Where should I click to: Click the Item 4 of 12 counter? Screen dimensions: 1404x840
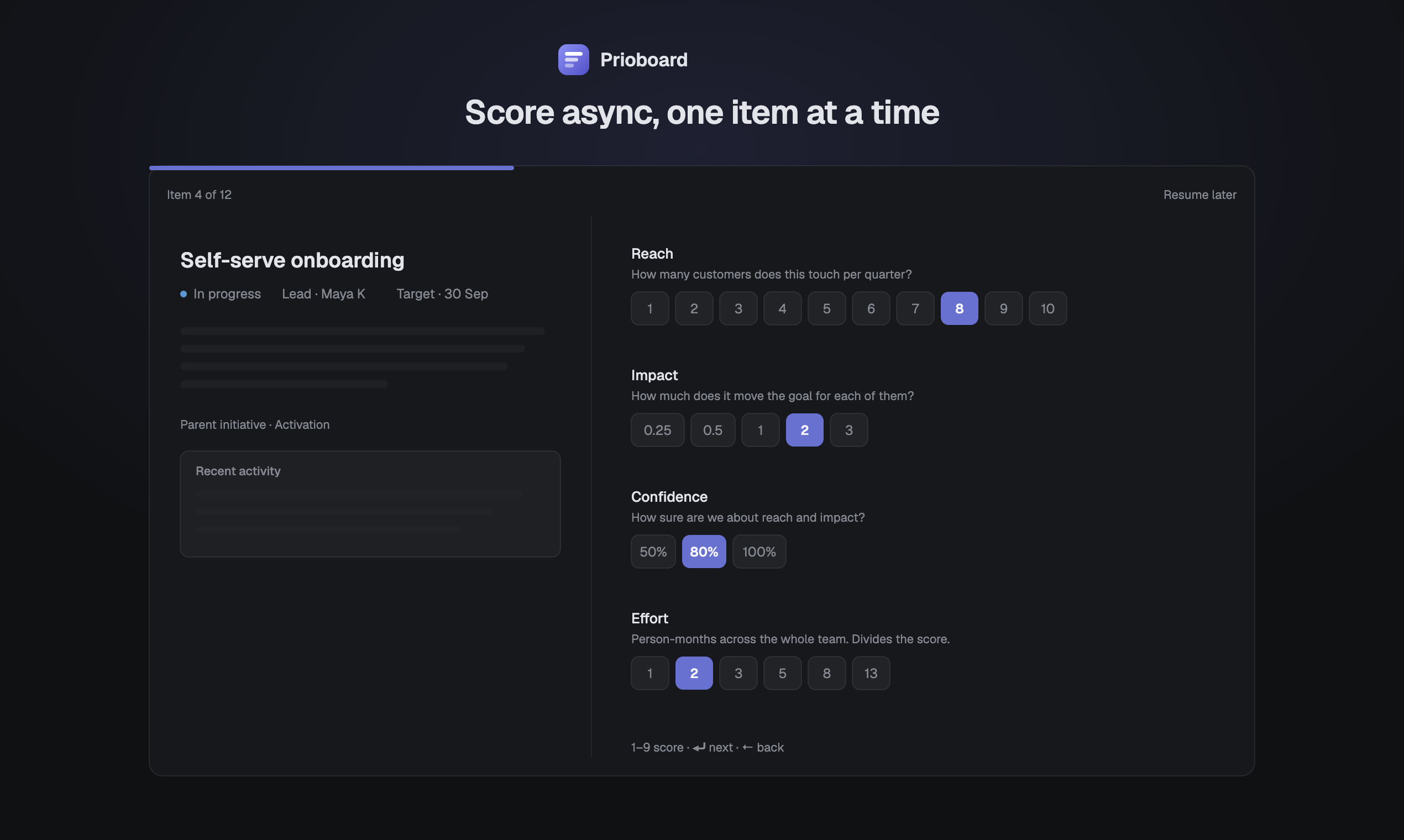(x=200, y=195)
